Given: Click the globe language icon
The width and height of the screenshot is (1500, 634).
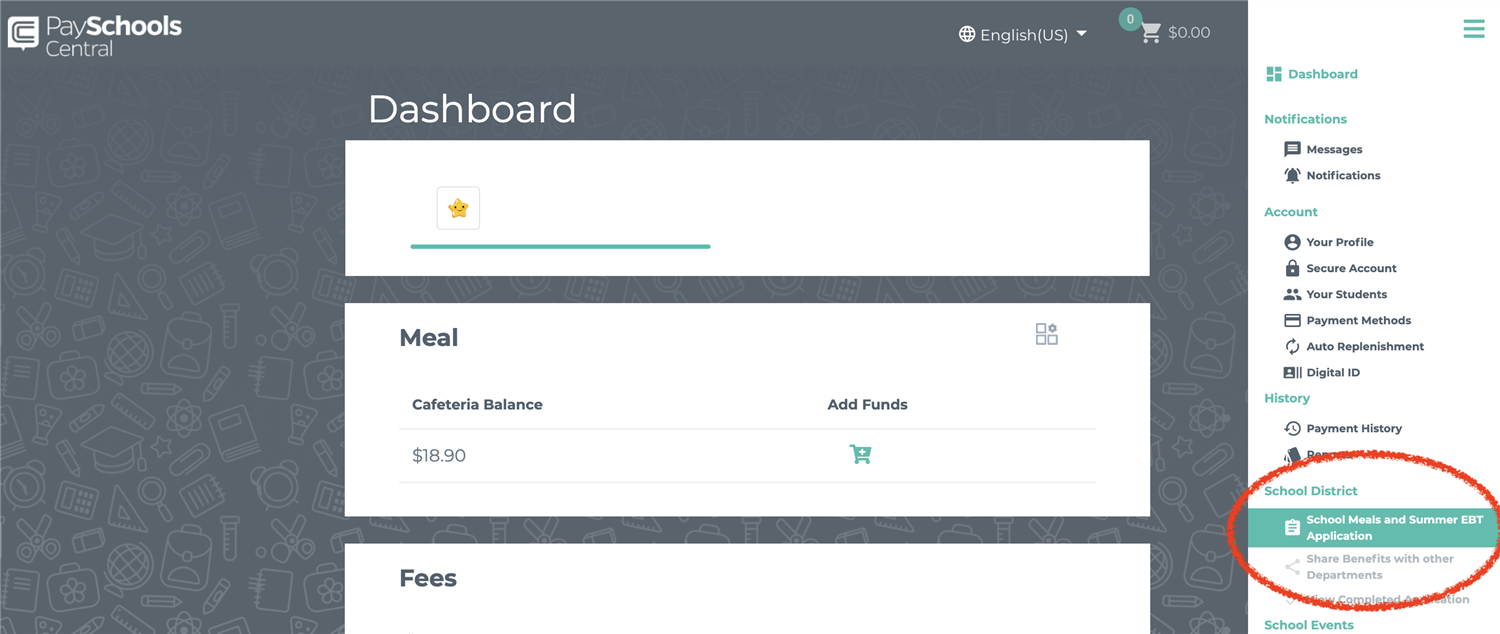Looking at the screenshot, I should tap(967, 34).
